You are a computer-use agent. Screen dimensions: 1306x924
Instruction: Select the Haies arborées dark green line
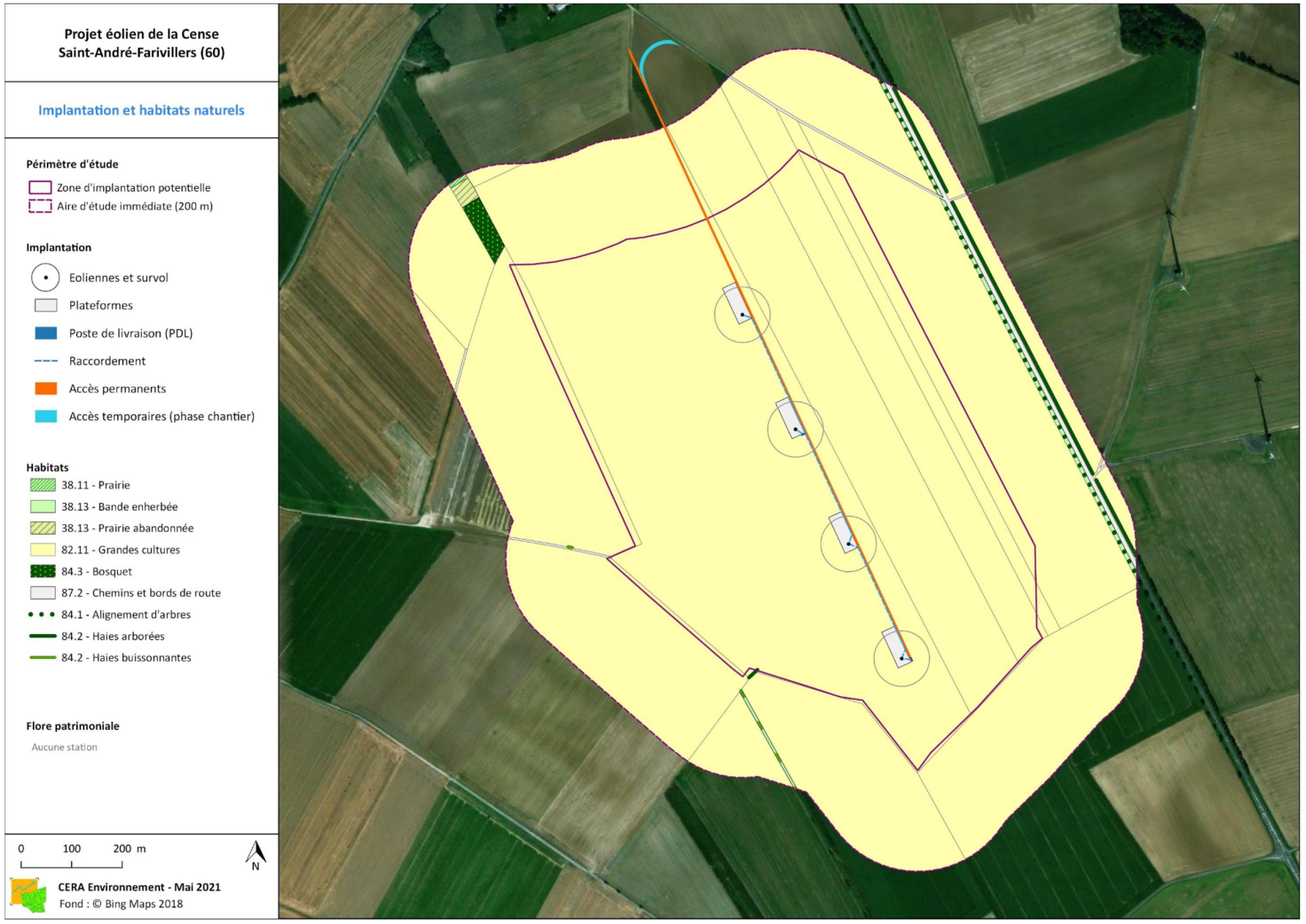coord(42,636)
